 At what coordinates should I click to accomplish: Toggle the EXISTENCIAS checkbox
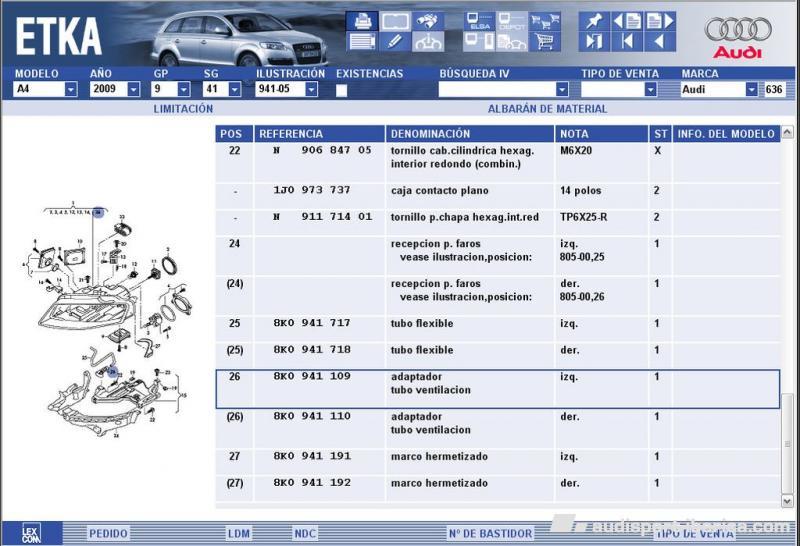pyautogui.click(x=341, y=90)
